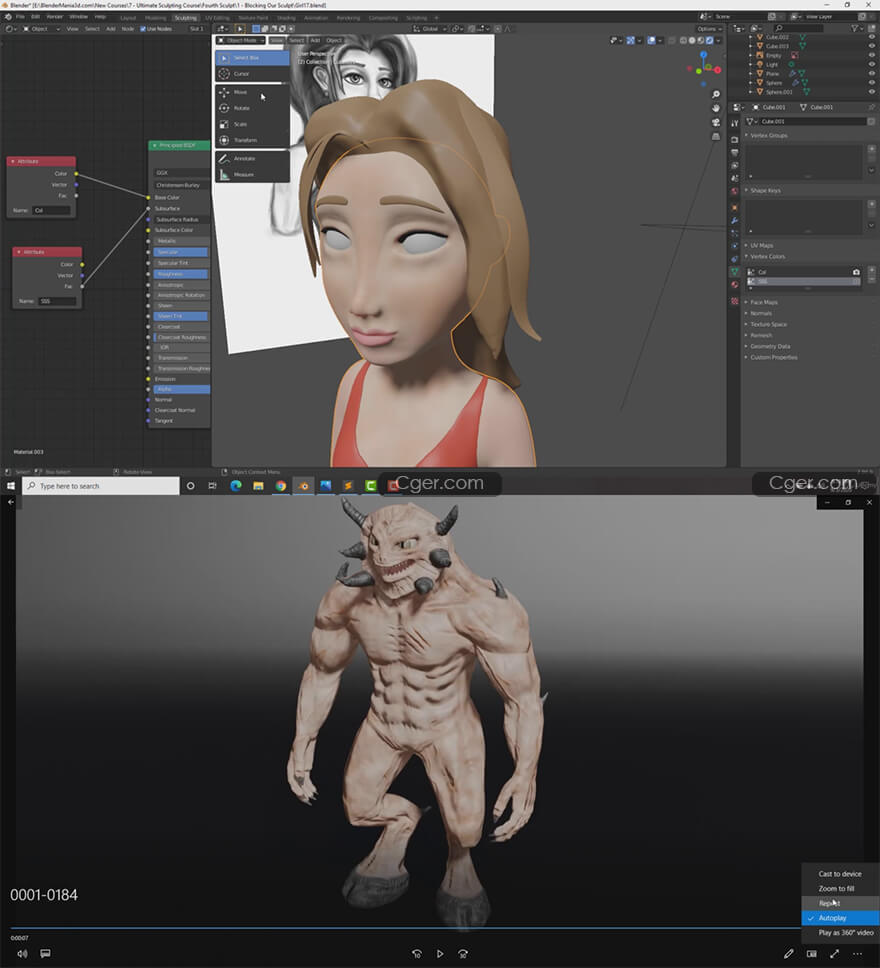
Task: Expand the UV Maps panel
Action: [761, 246]
